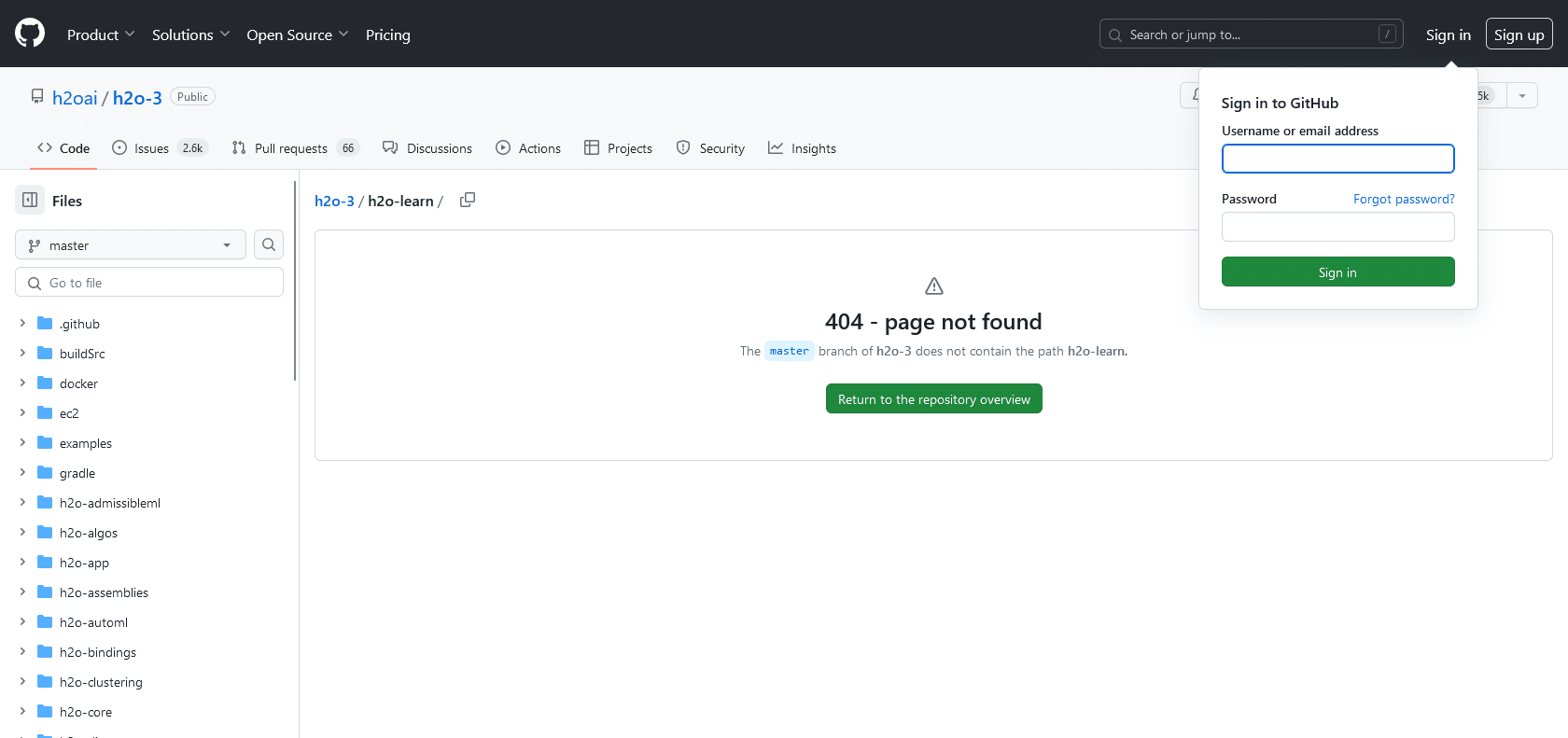The height and width of the screenshot is (738, 1568).
Task: Open the h2o-algos folder icon
Action: (x=45, y=532)
